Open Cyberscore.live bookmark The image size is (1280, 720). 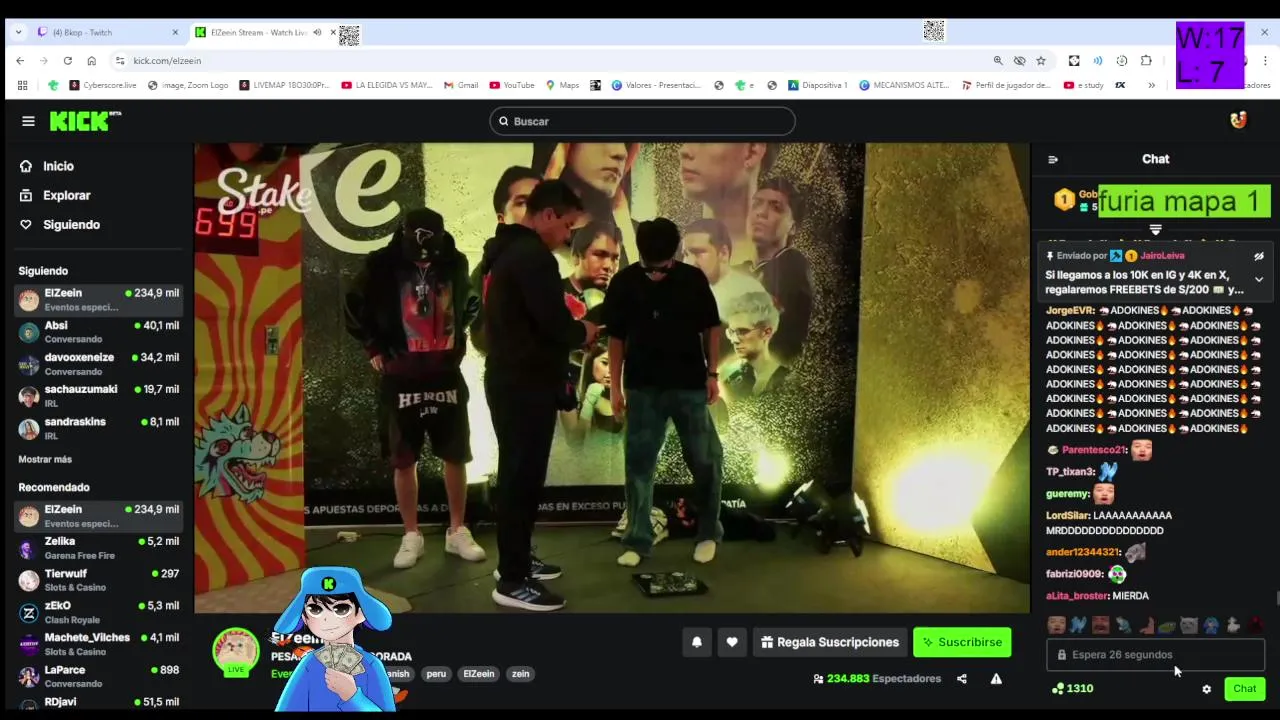click(x=102, y=86)
